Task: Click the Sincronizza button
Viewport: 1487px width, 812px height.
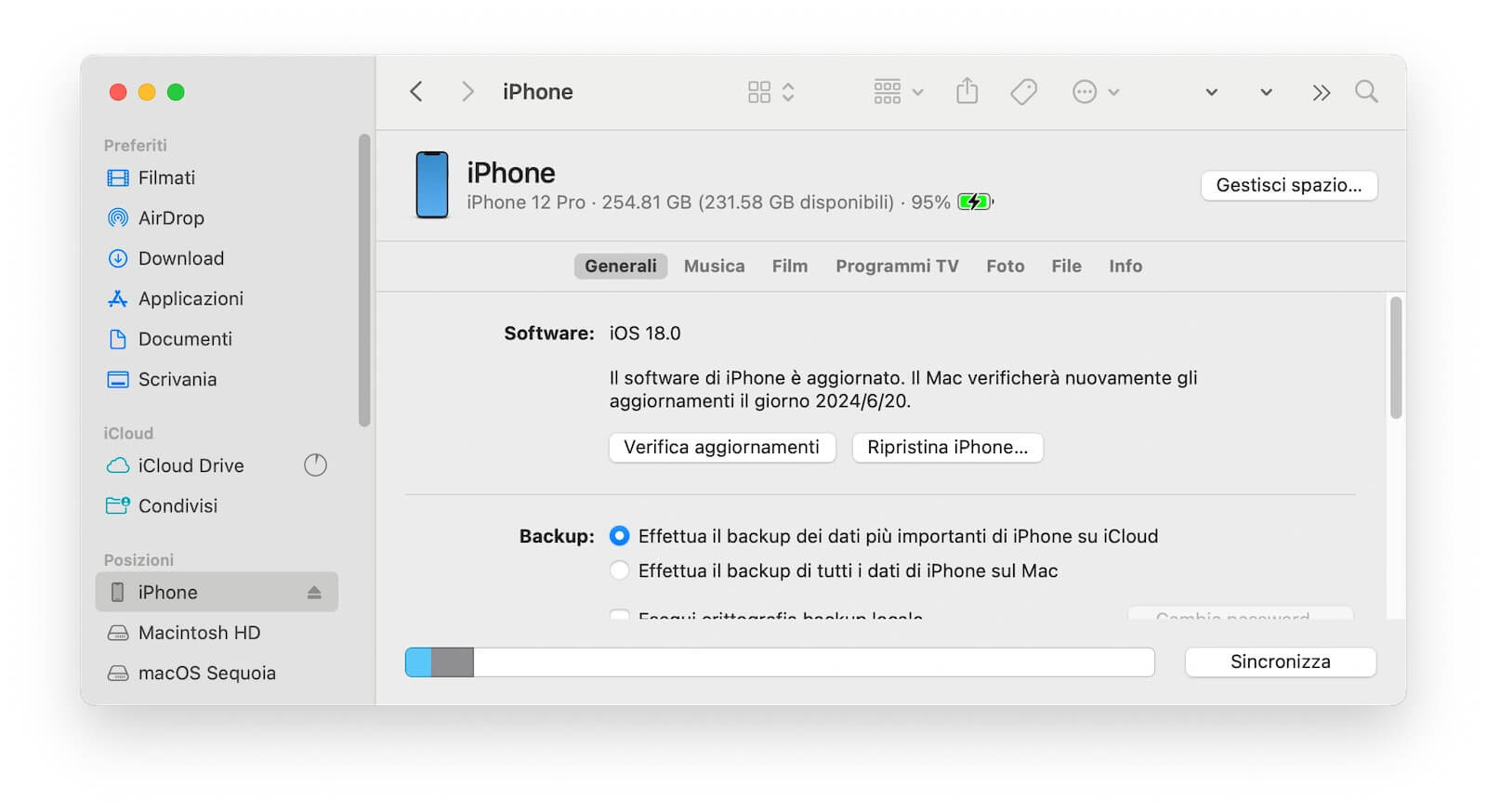Action: [x=1281, y=661]
